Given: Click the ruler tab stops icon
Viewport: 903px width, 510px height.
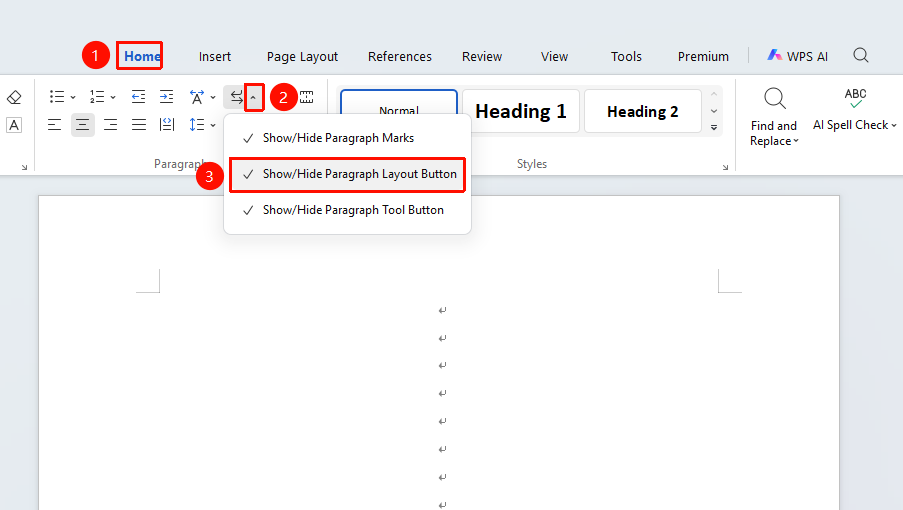Looking at the screenshot, I should tap(306, 97).
